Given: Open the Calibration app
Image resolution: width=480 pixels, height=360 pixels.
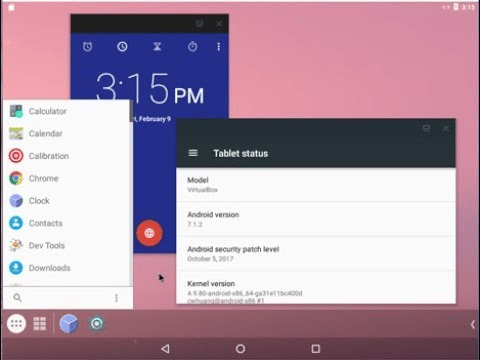Looking at the screenshot, I should 67,156.
